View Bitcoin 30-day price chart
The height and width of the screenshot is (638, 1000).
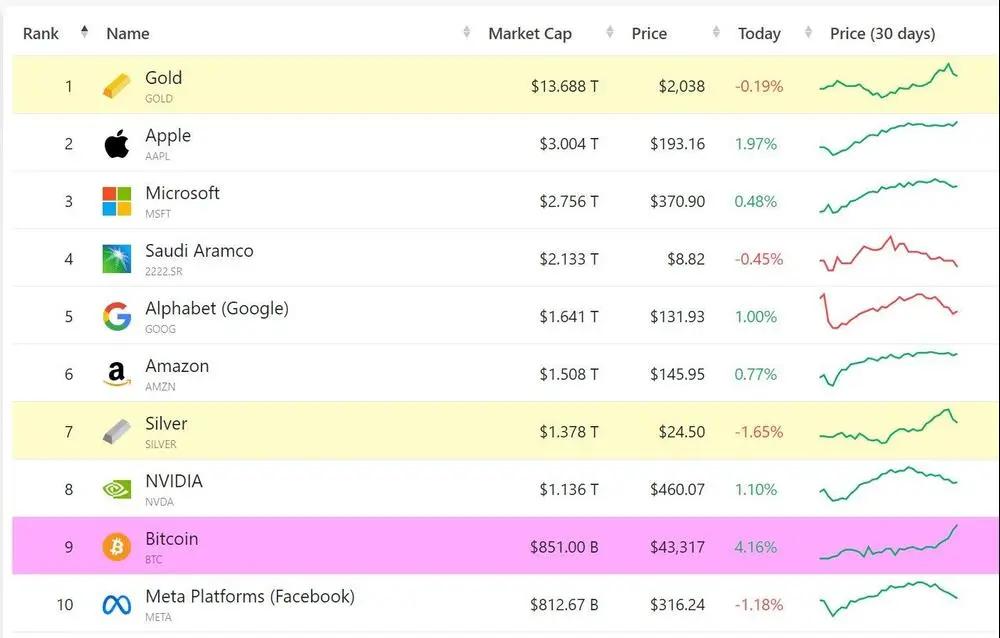coord(888,543)
